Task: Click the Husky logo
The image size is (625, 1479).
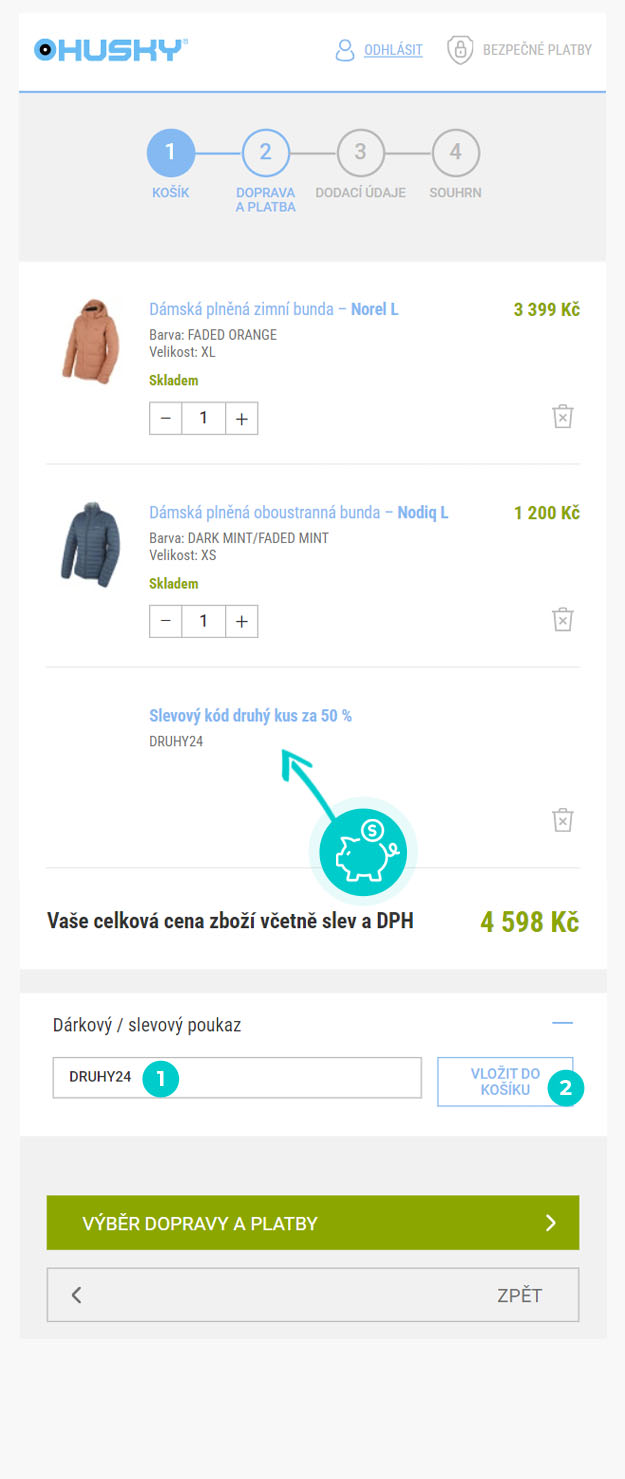Action: pyautogui.click(x=110, y=49)
